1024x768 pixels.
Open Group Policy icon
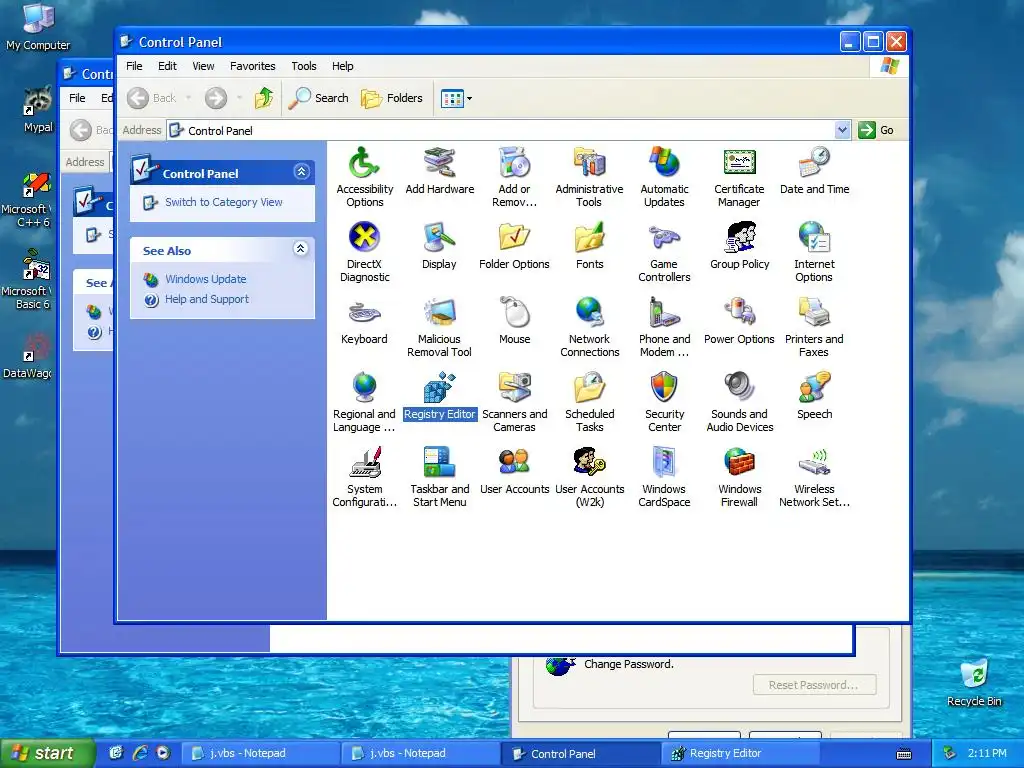[739, 246]
